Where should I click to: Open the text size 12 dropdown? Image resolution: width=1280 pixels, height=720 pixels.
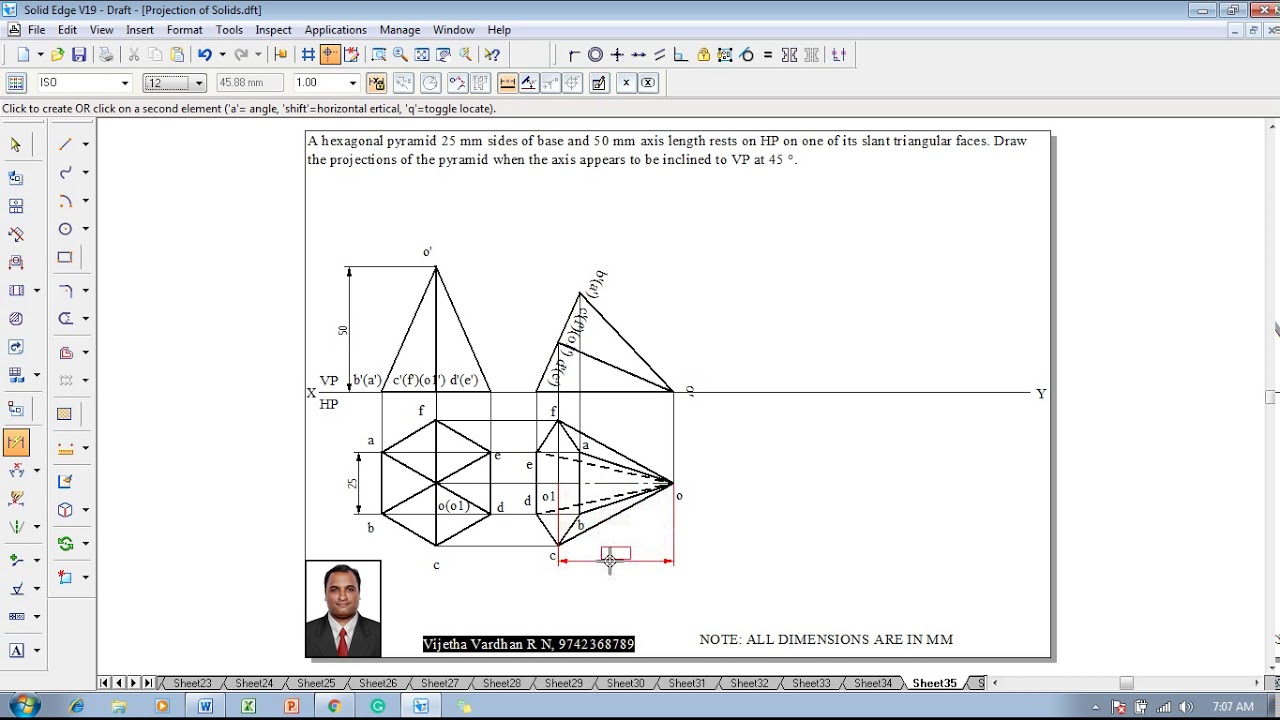(199, 83)
